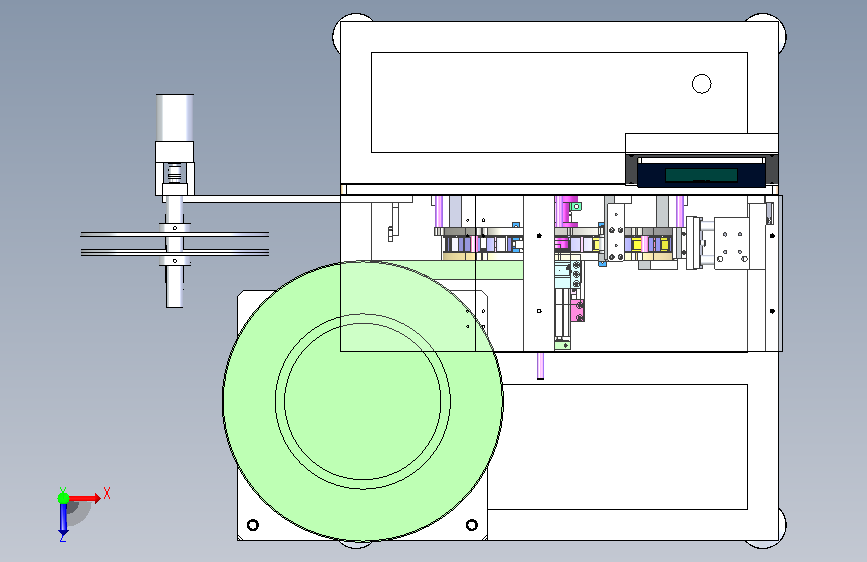Select the bottom-right bolt hole of the bowl base plate
Screen dimensions: 867x562
tap(472, 524)
